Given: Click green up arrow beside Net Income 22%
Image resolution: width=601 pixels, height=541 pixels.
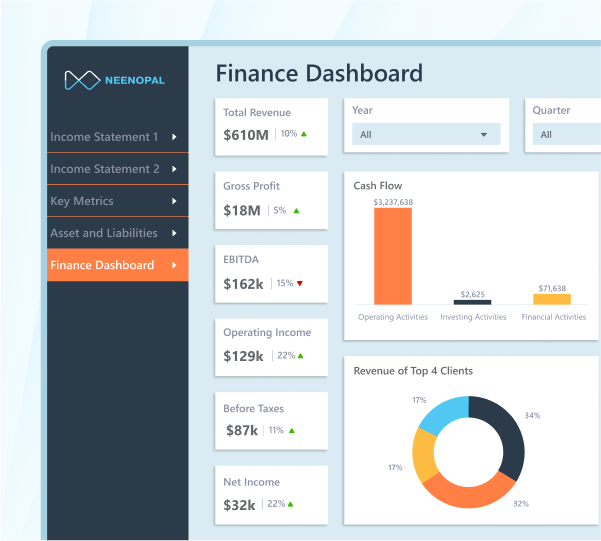Looking at the screenshot, I should click(x=291, y=504).
